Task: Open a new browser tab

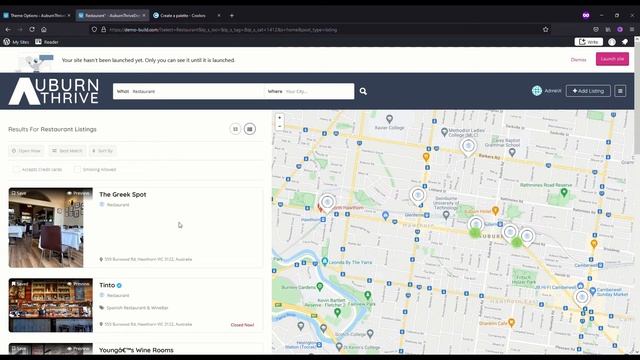Action: (x=231, y=16)
